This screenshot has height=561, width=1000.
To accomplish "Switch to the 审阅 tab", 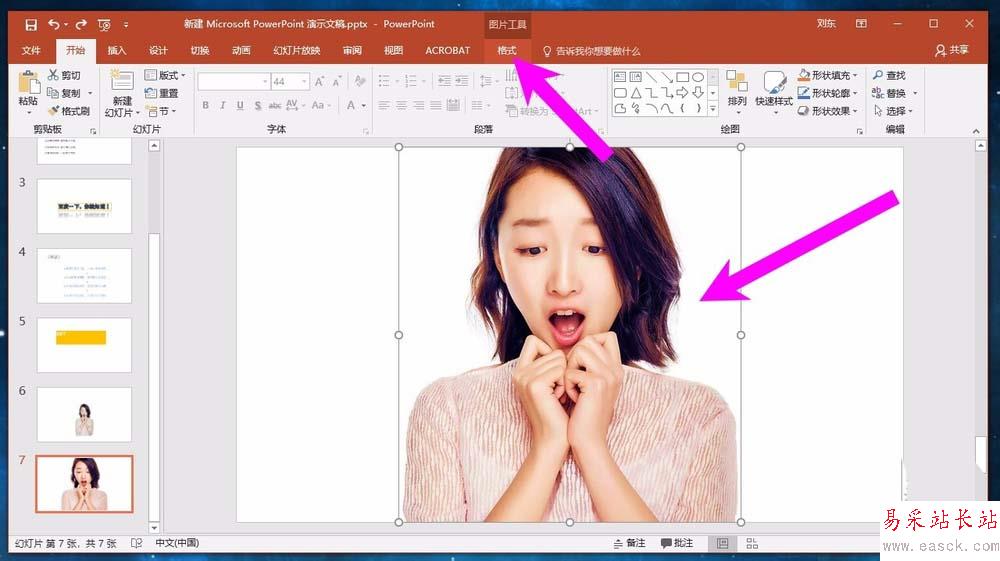I will tap(352, 50).
